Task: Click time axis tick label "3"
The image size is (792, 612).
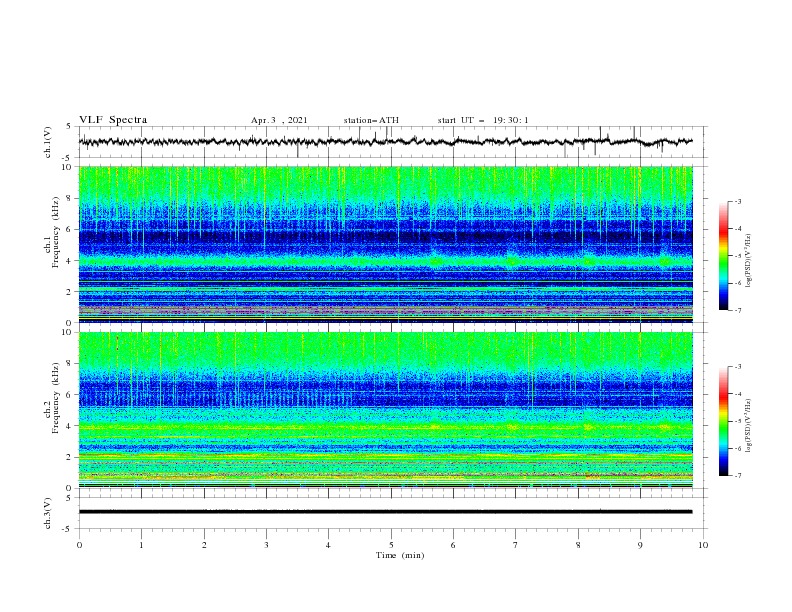Action: coord(266,545)
